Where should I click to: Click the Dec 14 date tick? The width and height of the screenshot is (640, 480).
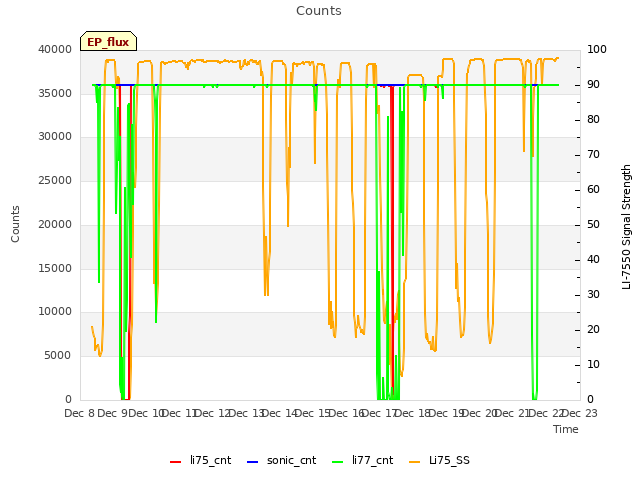coord(280,413)
